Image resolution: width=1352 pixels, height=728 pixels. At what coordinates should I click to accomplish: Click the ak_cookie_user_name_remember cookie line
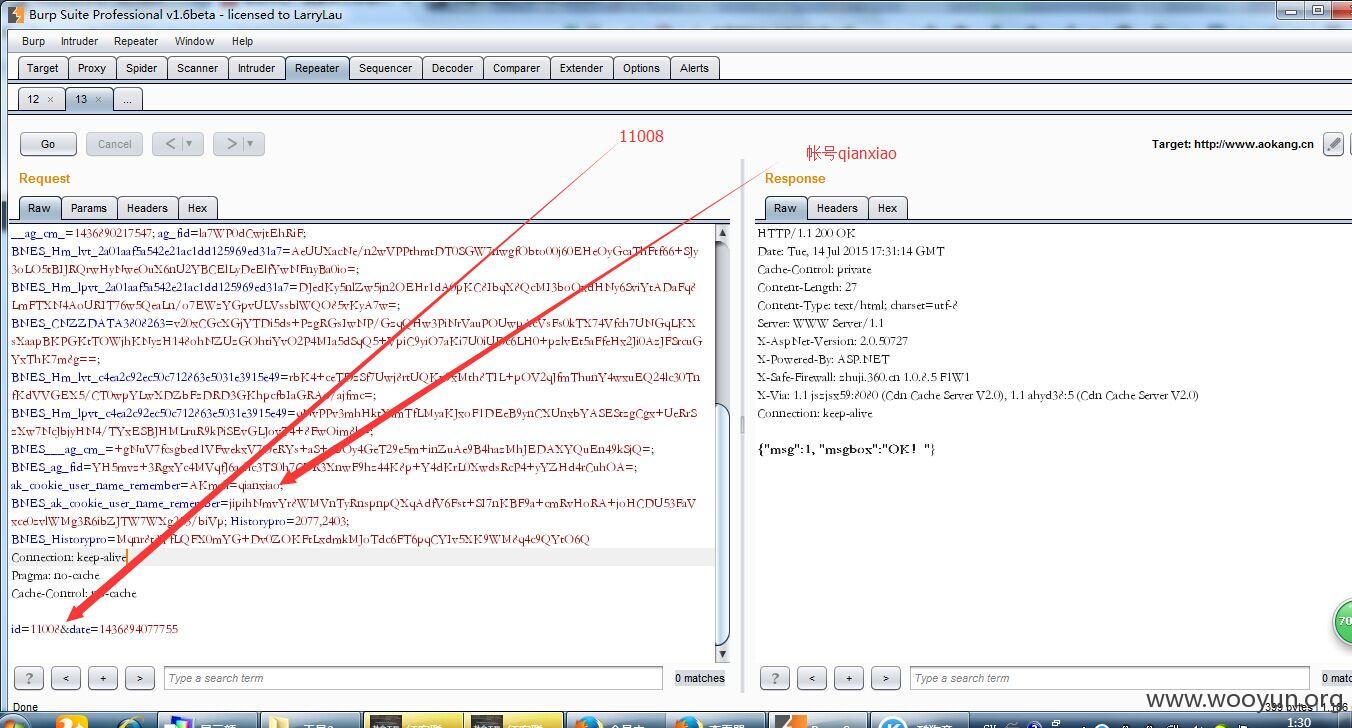(147, 485)
